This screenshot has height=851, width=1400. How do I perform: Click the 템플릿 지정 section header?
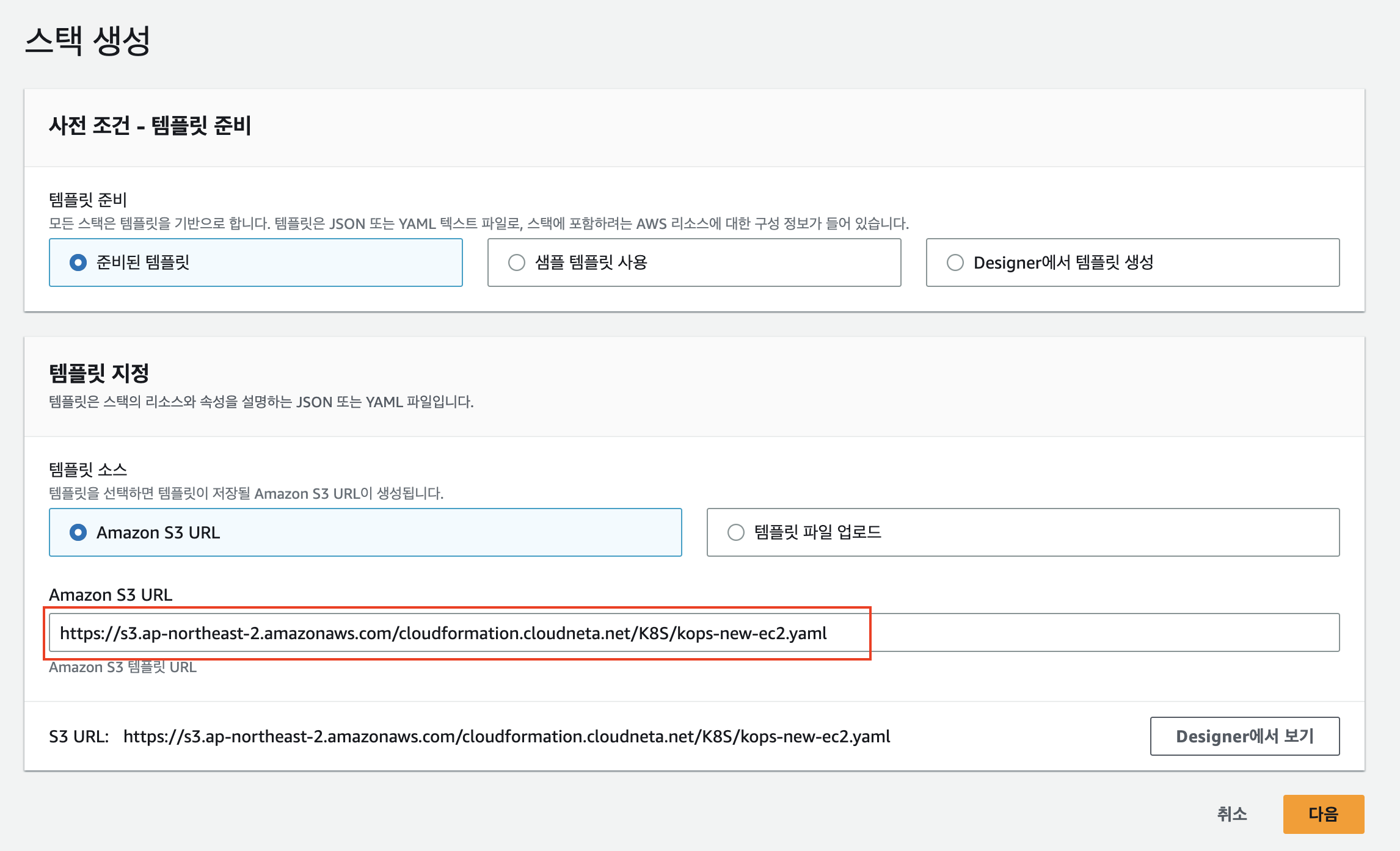[99, 373]
